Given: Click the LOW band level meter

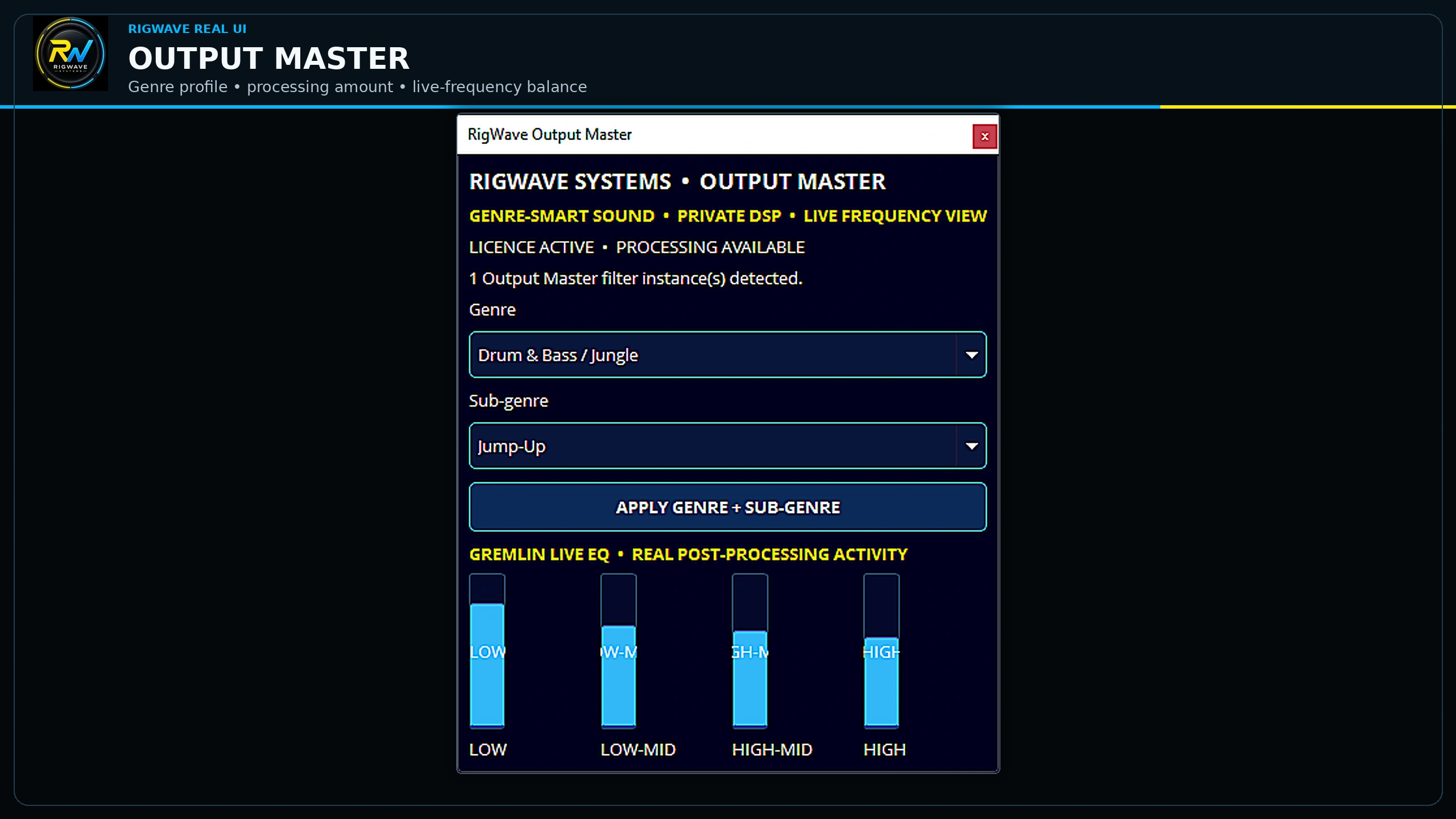Looking at the screenshot, I should [x=487, y=651].
